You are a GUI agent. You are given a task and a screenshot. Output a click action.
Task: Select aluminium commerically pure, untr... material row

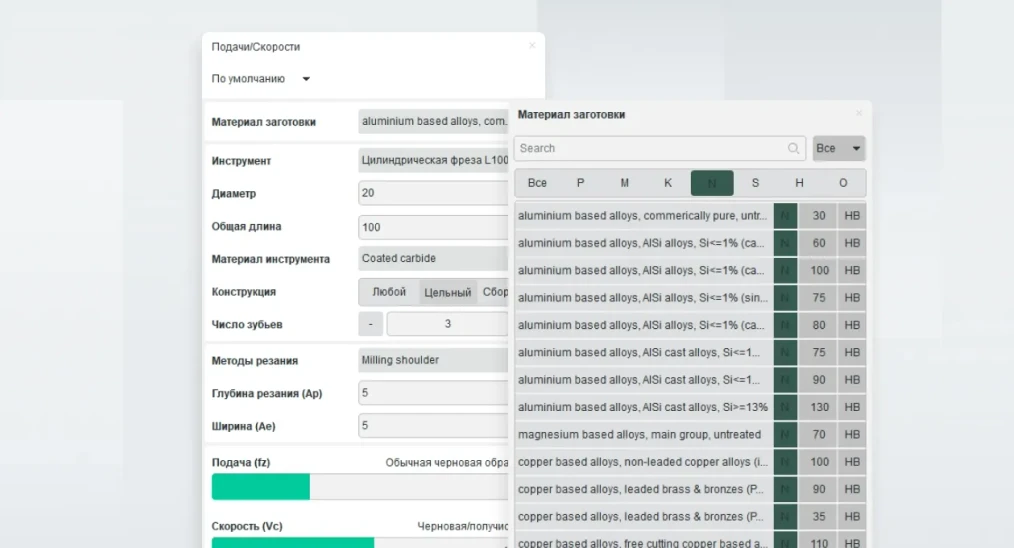coord(643,216)
